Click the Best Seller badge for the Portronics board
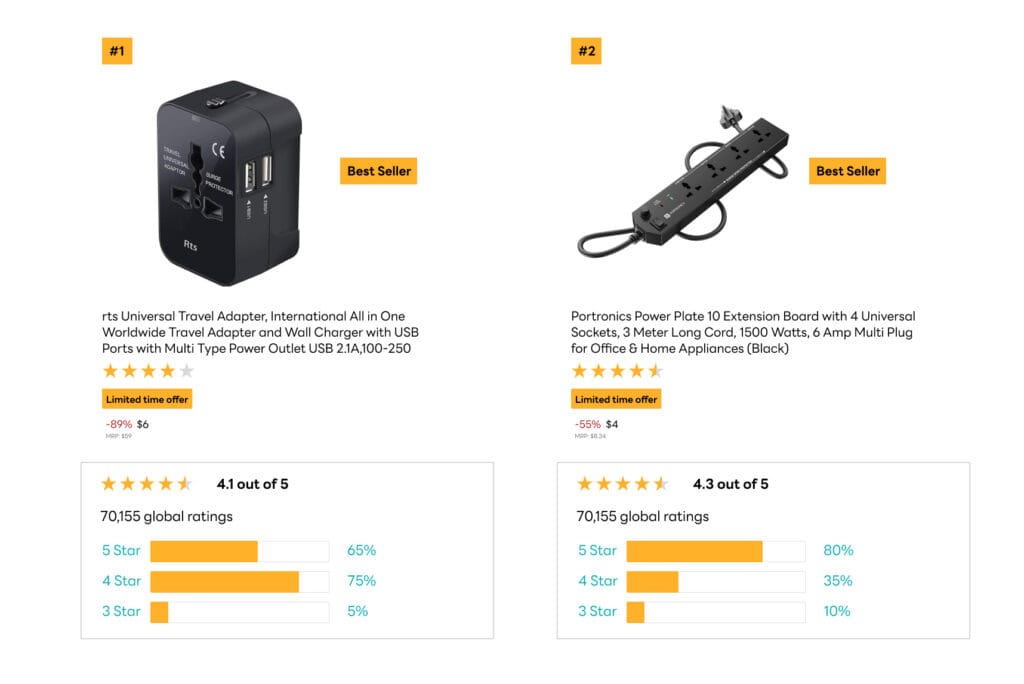 [x=847, y=171]
